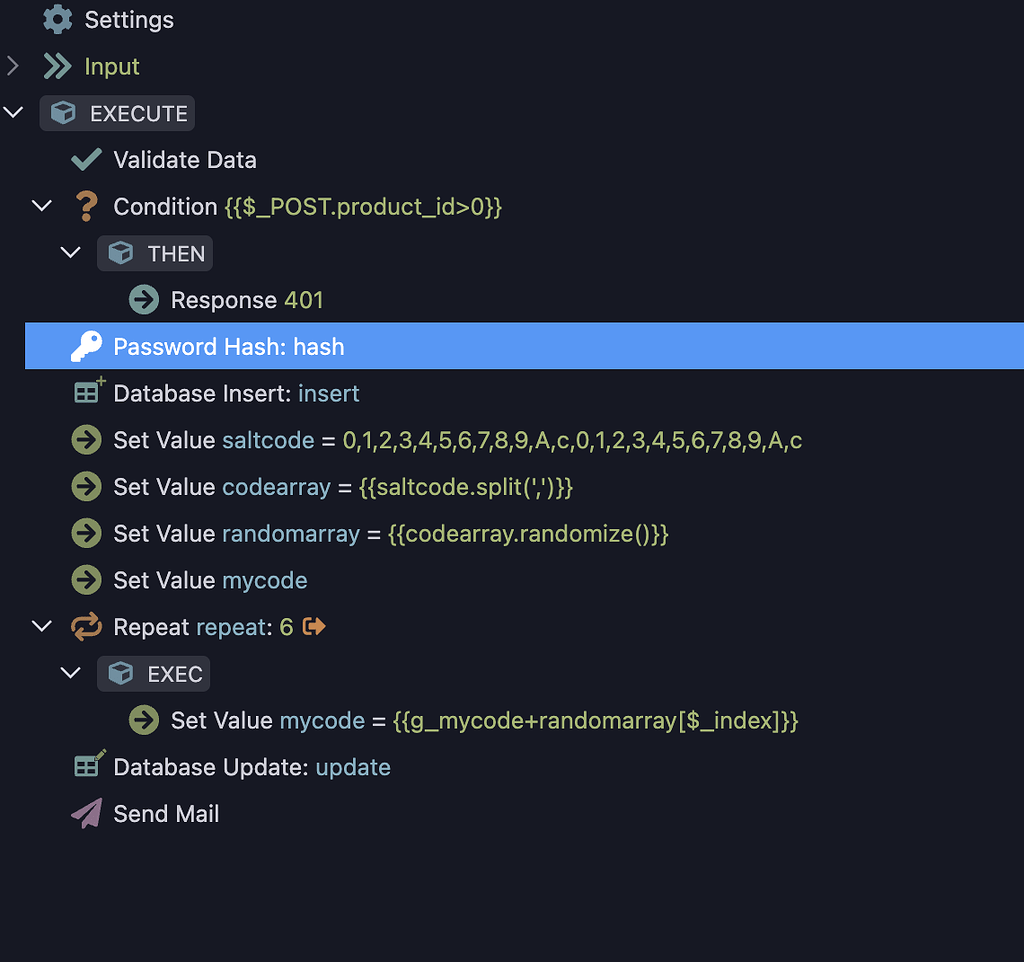Click the Validate Data checkmark icon
Viewport: 1024px width, 962px height.
[x=85, y=158]
